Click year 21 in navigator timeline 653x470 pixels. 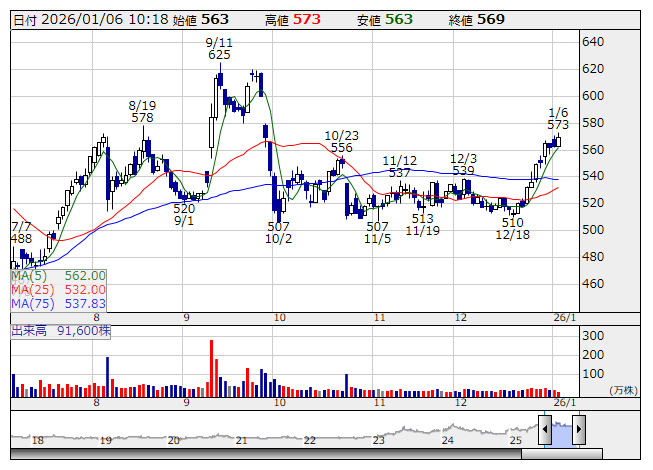[242, 440]
